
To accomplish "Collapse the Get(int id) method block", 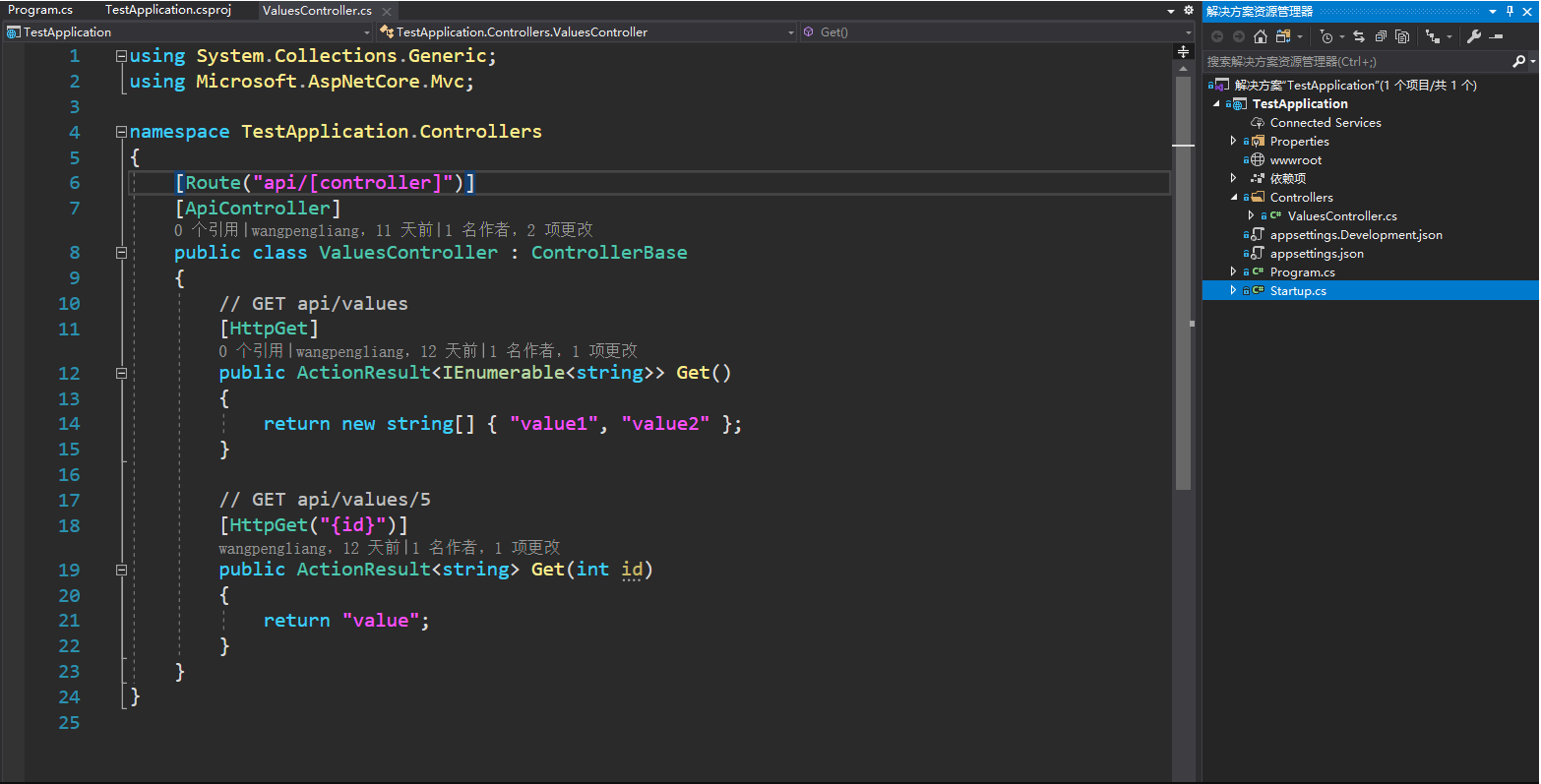I will [121, 570].
